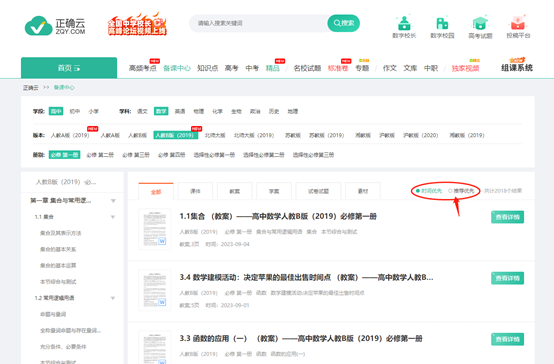Open the 1.1集合 document thumbnail

[x=155, y=229]
